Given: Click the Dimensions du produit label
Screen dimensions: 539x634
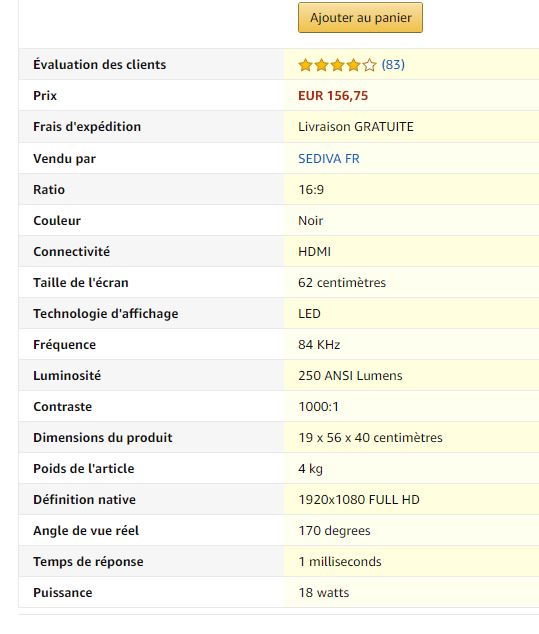Looking at the screenshot, I should pos(103,437).
